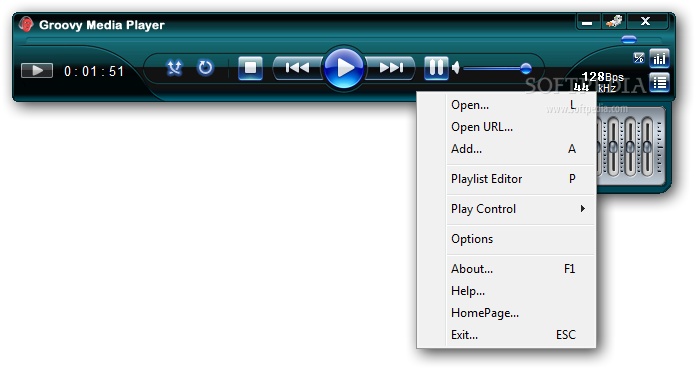Toggle the small resize percent icon
Viewport: 696px width, 369px height.
tap(639, 58)
